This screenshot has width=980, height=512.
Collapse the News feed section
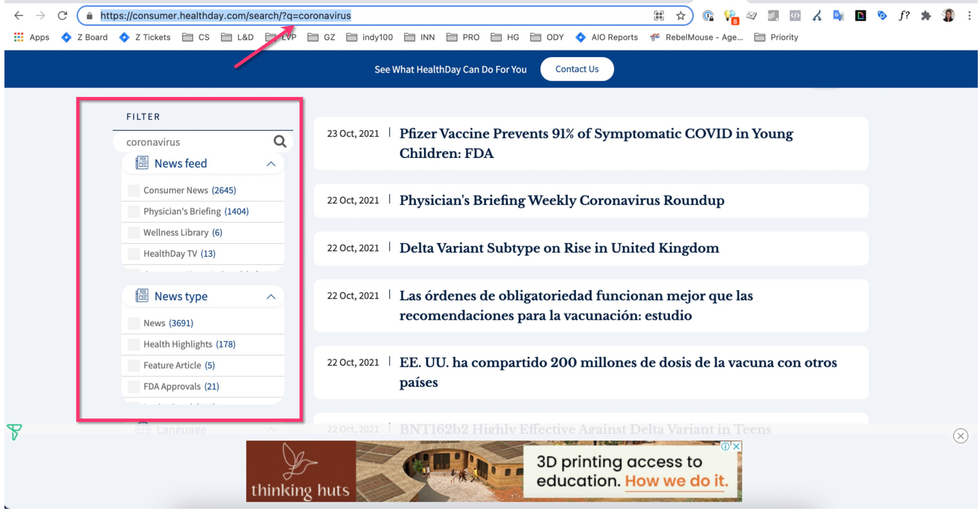click(270, 164)
